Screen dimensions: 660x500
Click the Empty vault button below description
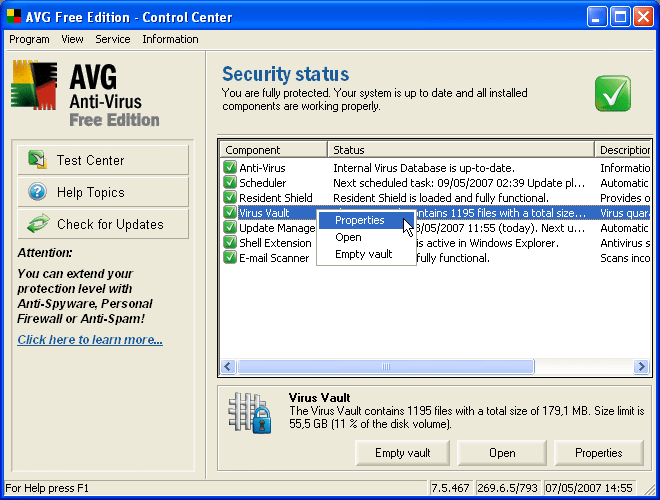point(402,453)
